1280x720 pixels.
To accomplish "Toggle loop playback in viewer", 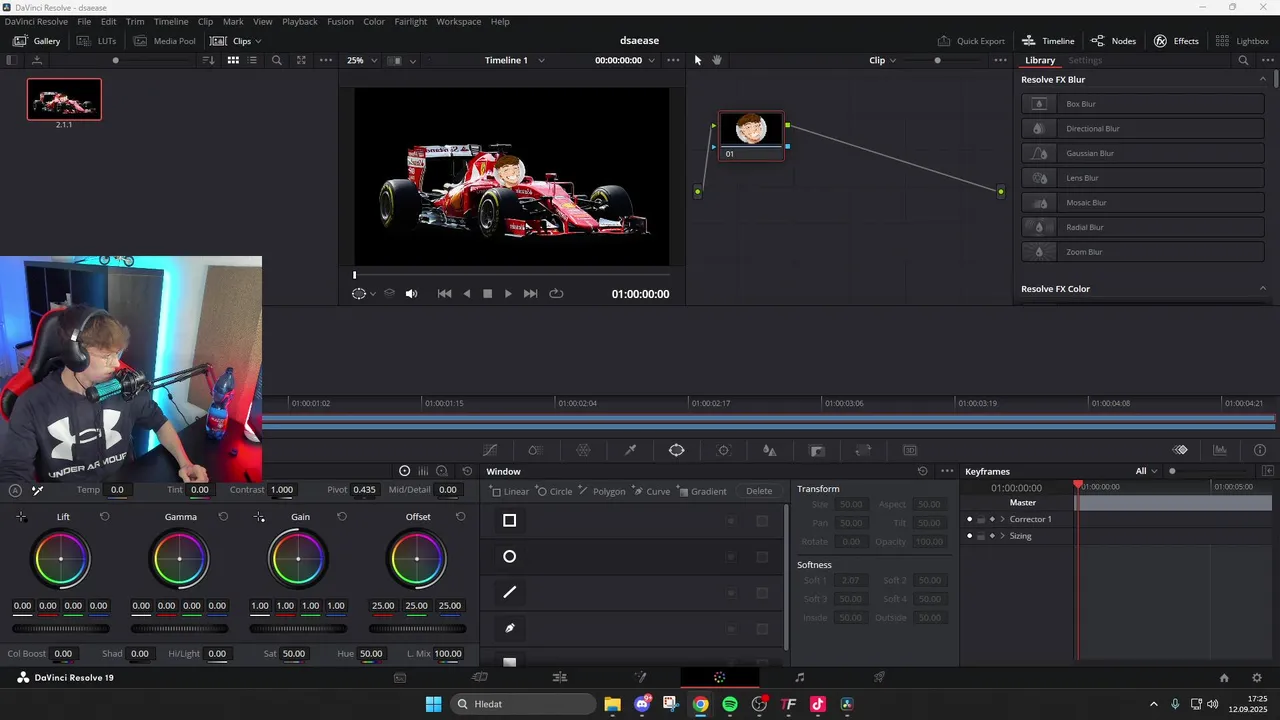I will tap(557, 294).
